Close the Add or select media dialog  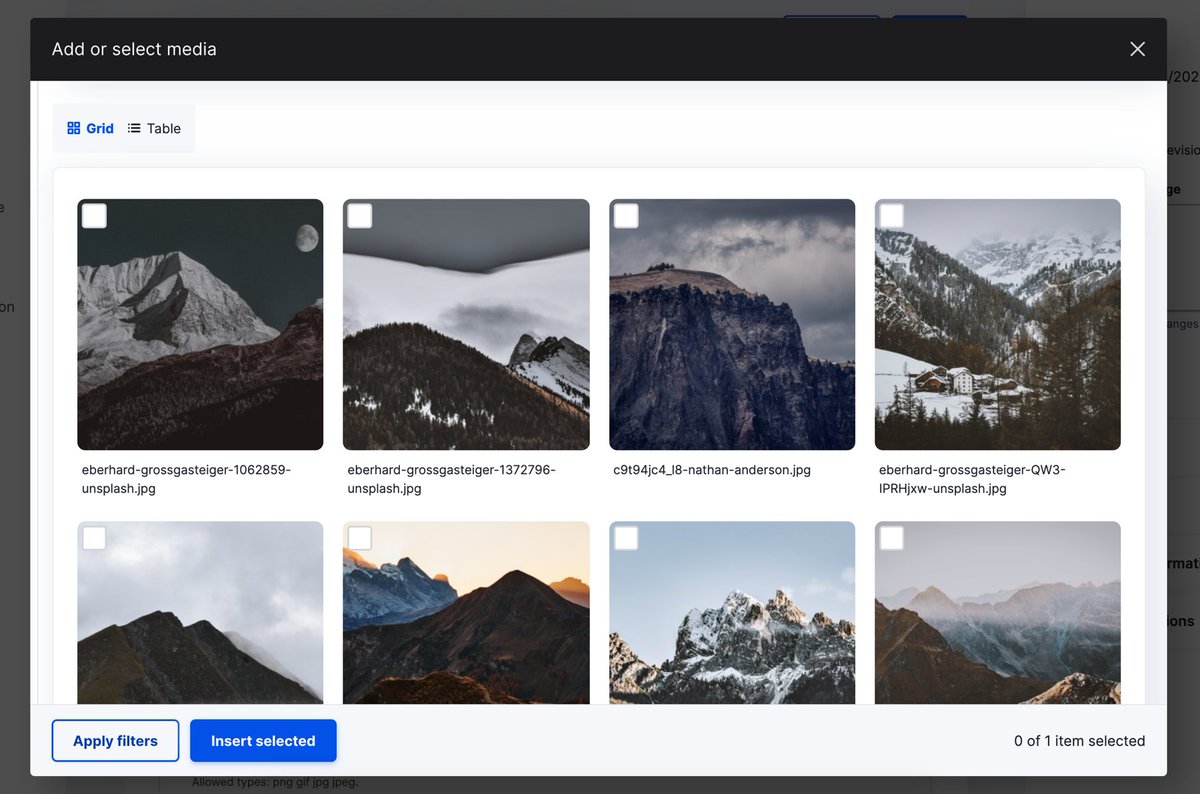pos(1137,49)
